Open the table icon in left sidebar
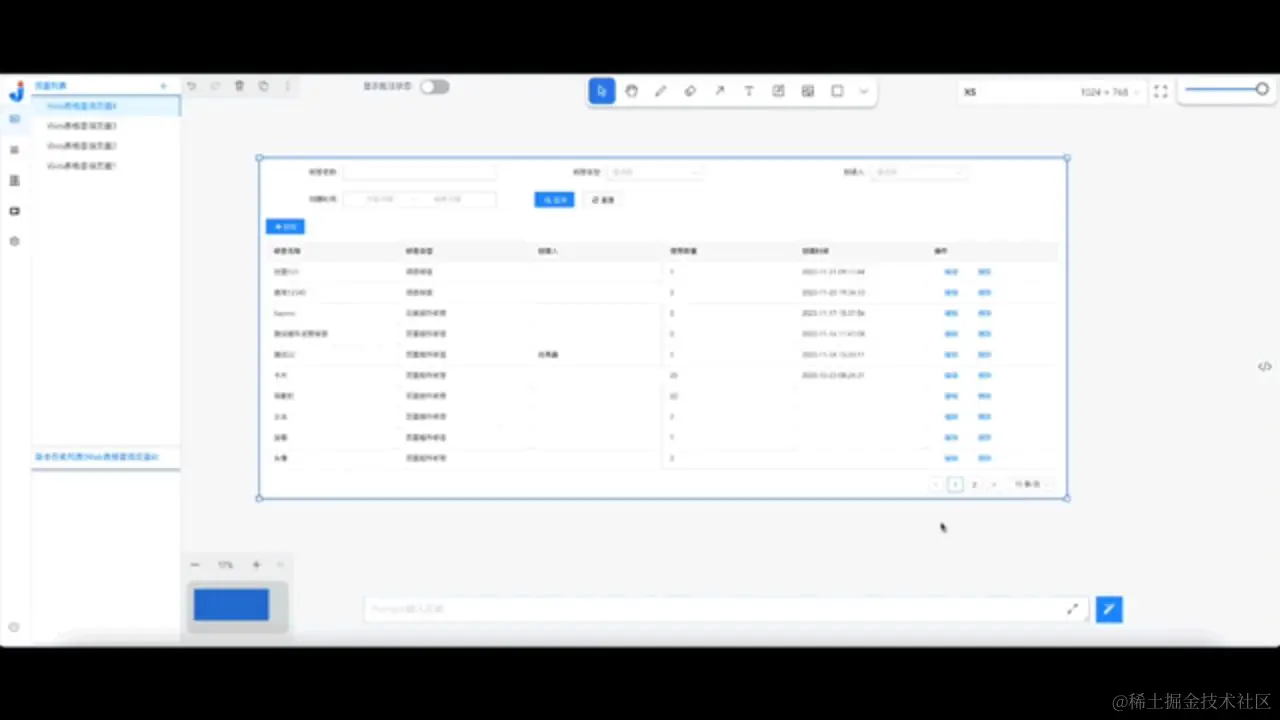Image resolution: width=1280 pixels, height=720 pixels. tap(14, 181)
